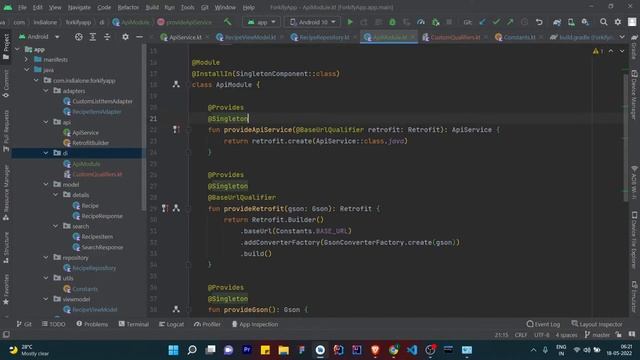Start debugging with the green bug icon
The height and width of the screenshot is (360, 640).
(392, 22)
